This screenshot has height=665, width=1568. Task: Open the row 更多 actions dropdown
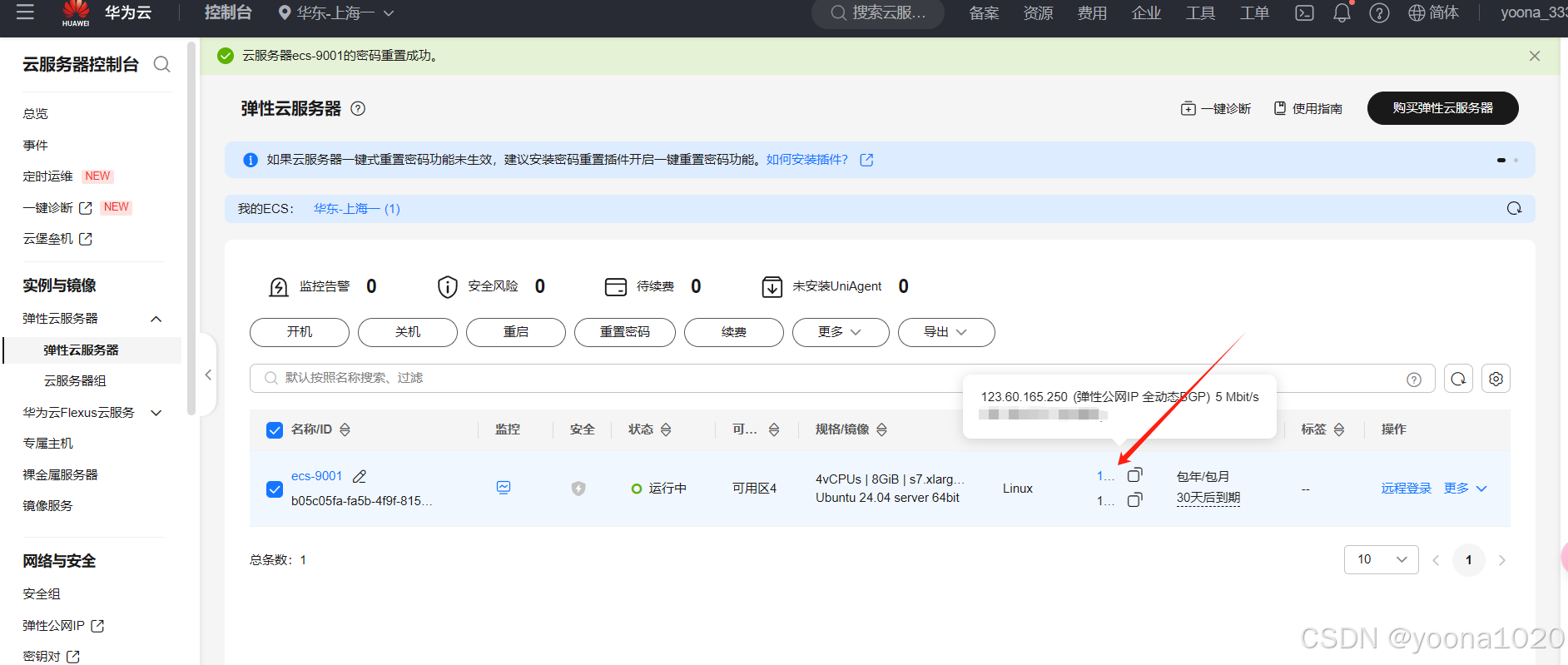(1466, 489)
